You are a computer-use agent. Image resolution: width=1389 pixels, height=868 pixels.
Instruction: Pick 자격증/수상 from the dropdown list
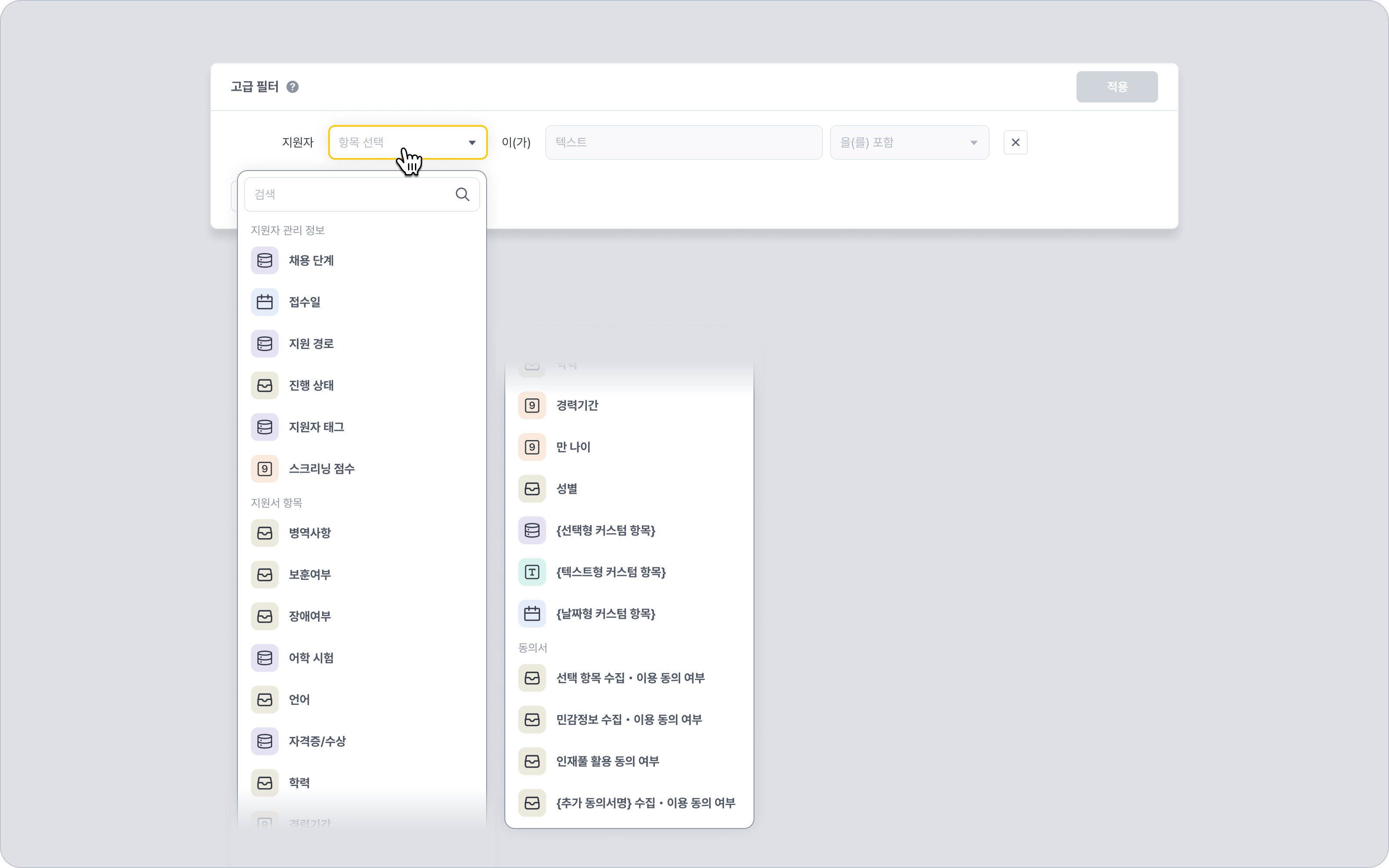click(x=317, y=741)
